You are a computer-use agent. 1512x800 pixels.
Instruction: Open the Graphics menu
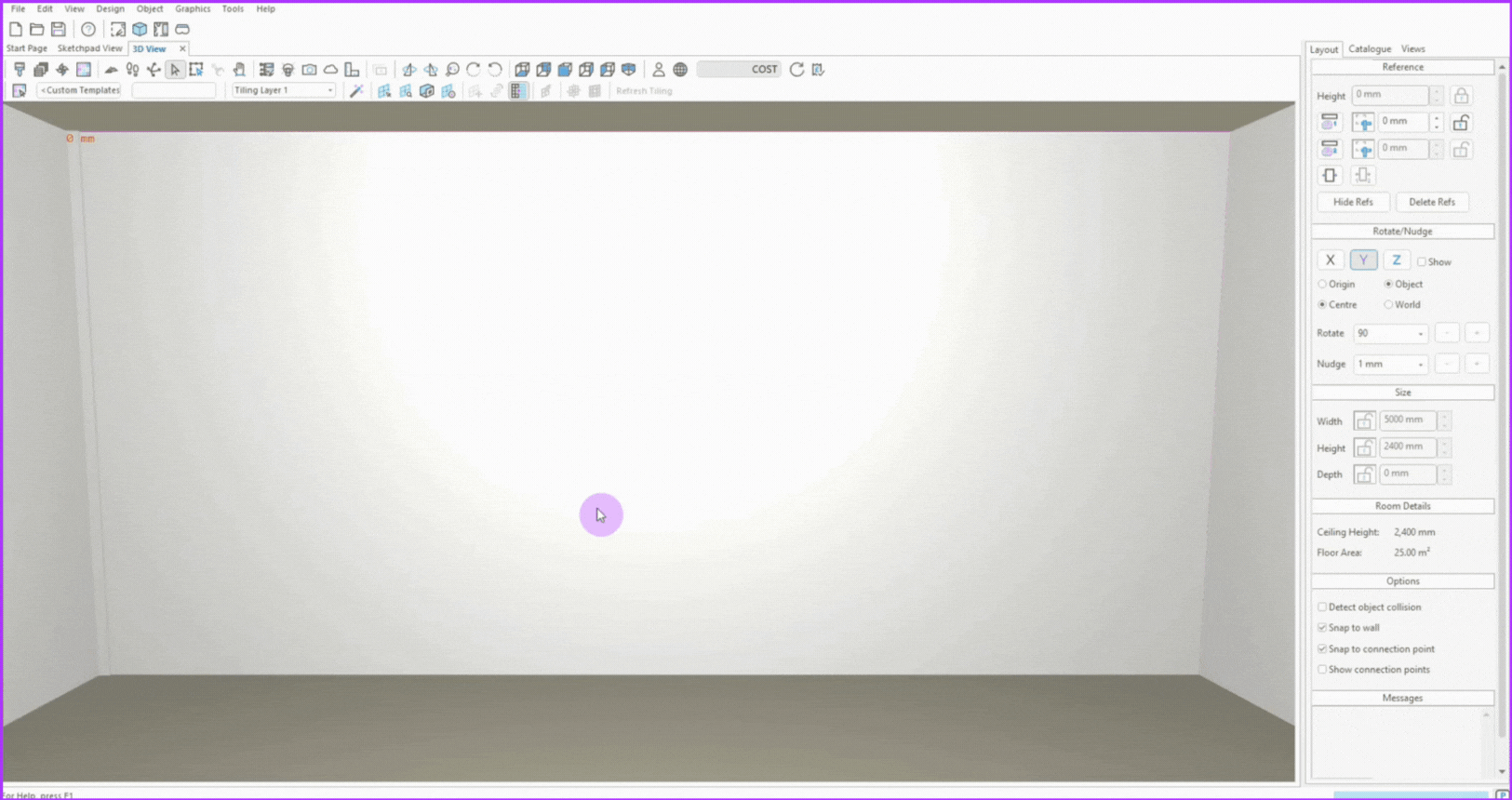click(193, 8)
